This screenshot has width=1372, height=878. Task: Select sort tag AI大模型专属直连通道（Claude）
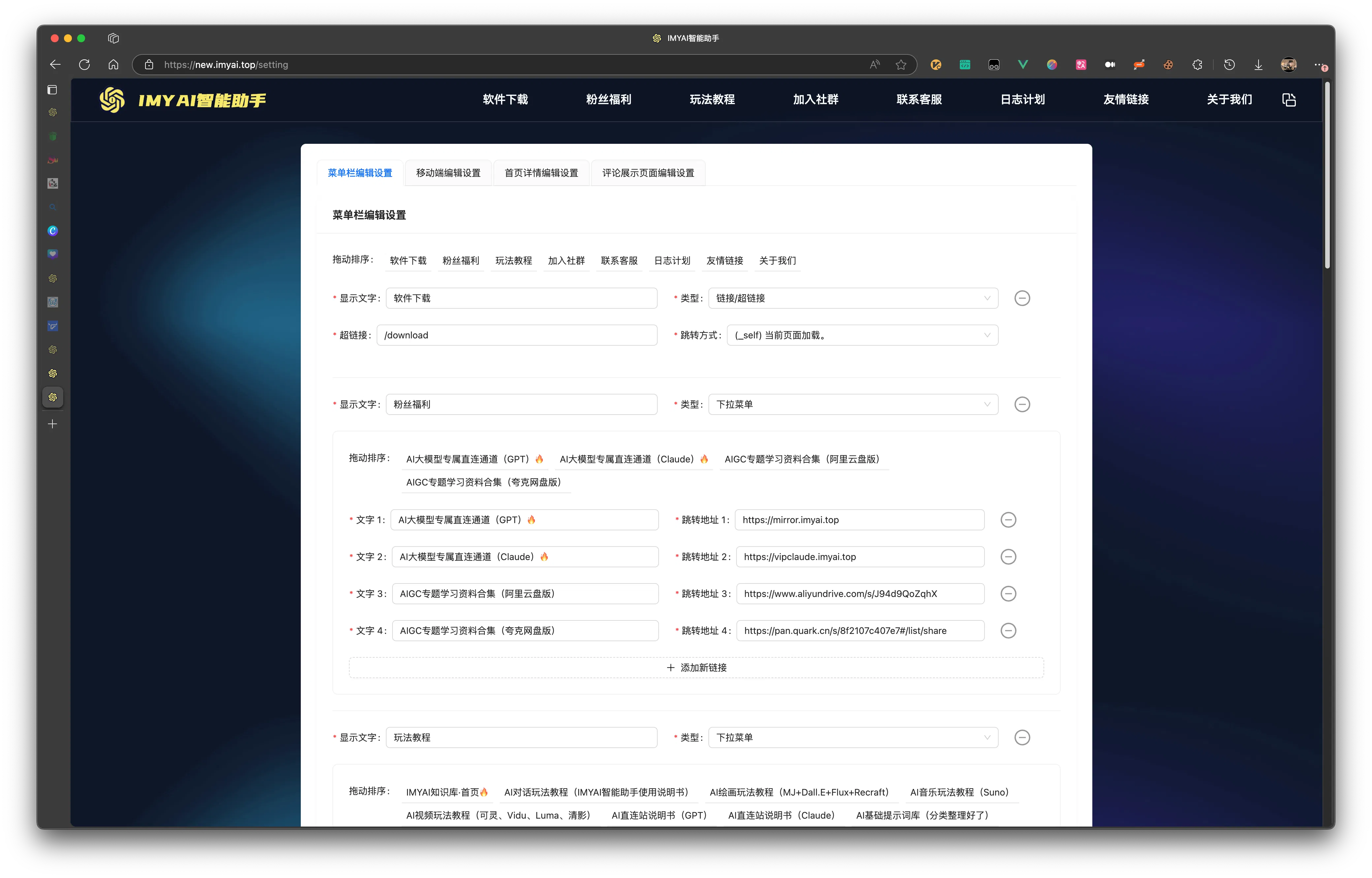(x=633, y=459)
